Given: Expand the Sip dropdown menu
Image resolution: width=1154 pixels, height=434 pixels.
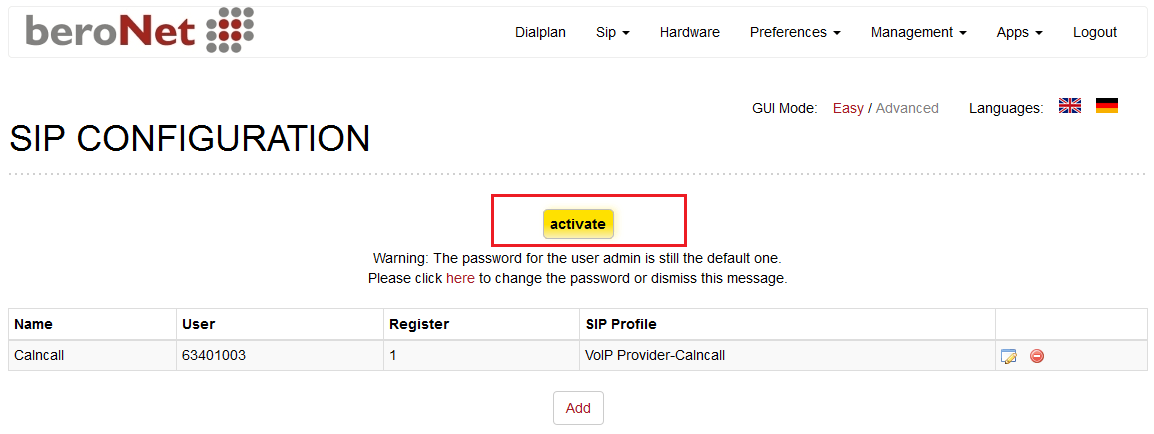Looking at the screenshot, I should pyautogui.click(x=612, y=32).
